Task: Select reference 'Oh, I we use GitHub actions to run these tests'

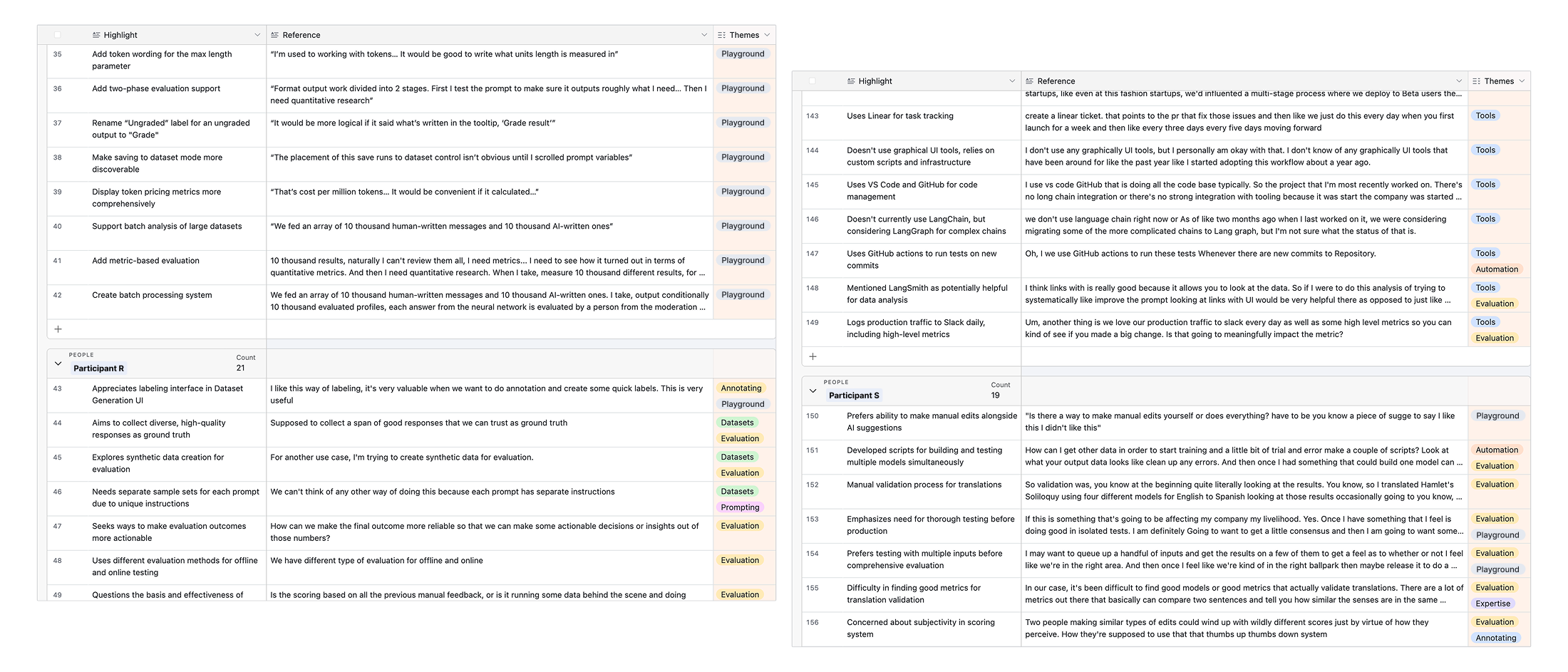Action: [x=1244, y=260]
